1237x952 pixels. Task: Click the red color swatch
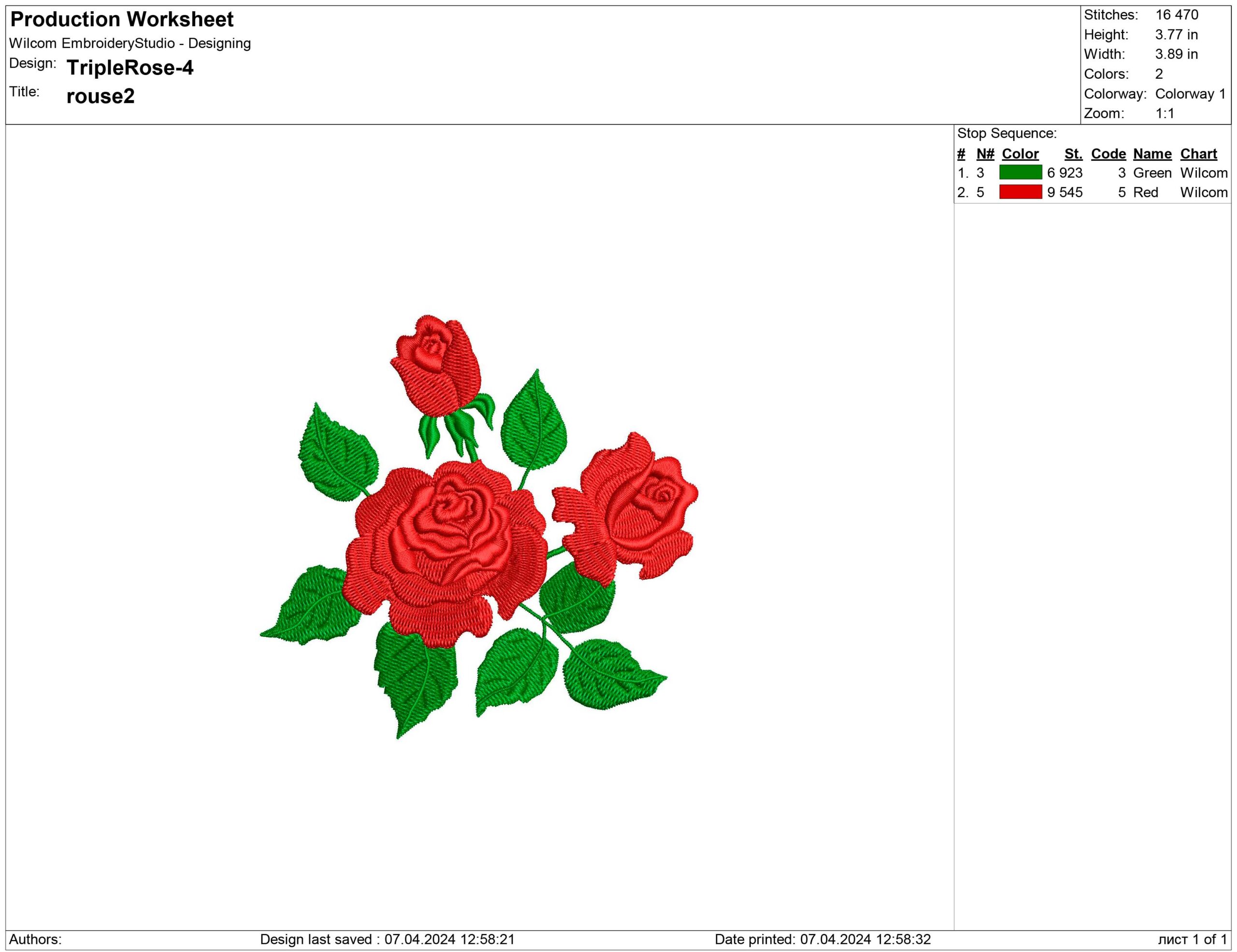point(1020,192)
